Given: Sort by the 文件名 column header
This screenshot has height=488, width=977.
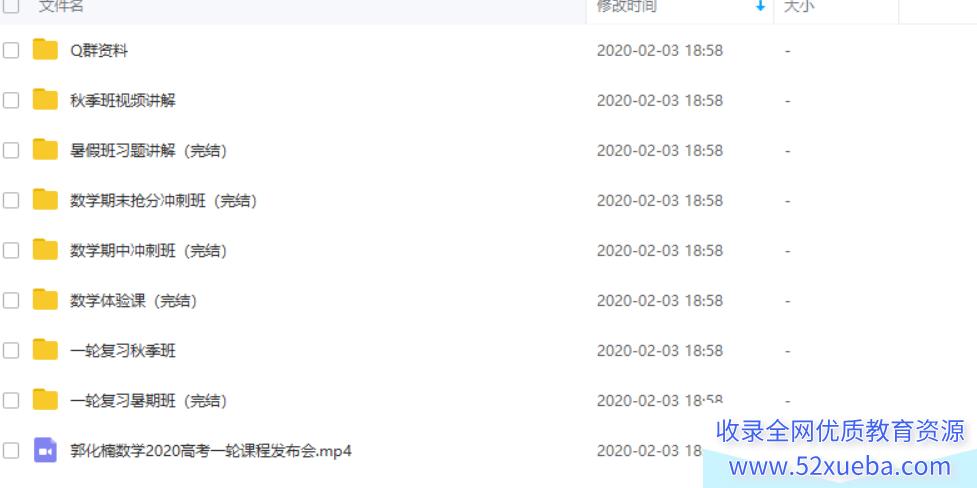Looking at the screenshot, I should pyautogui.click(x=61, y=6).
